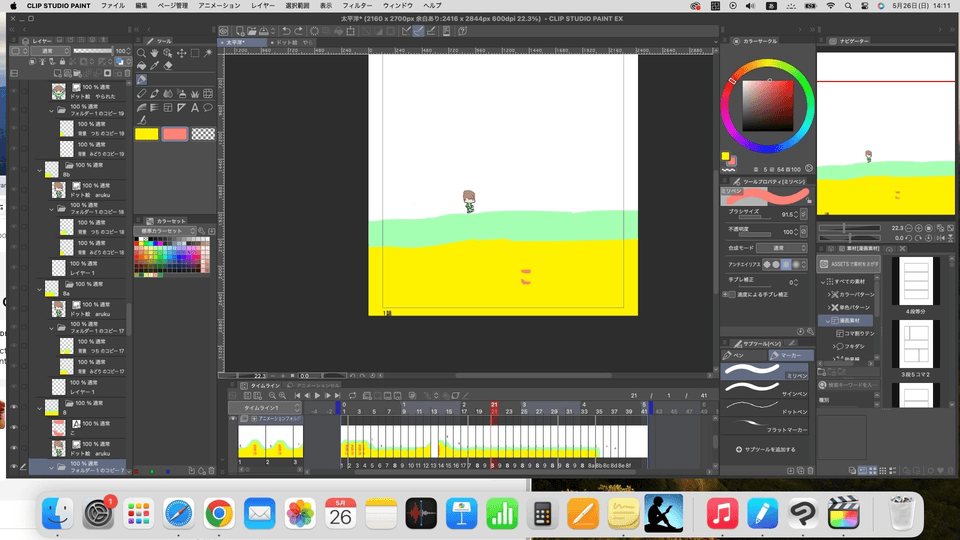Viewport: 960px width, 540px height.
Task: Open the アニメーション menu
Action: coord(218,5)
